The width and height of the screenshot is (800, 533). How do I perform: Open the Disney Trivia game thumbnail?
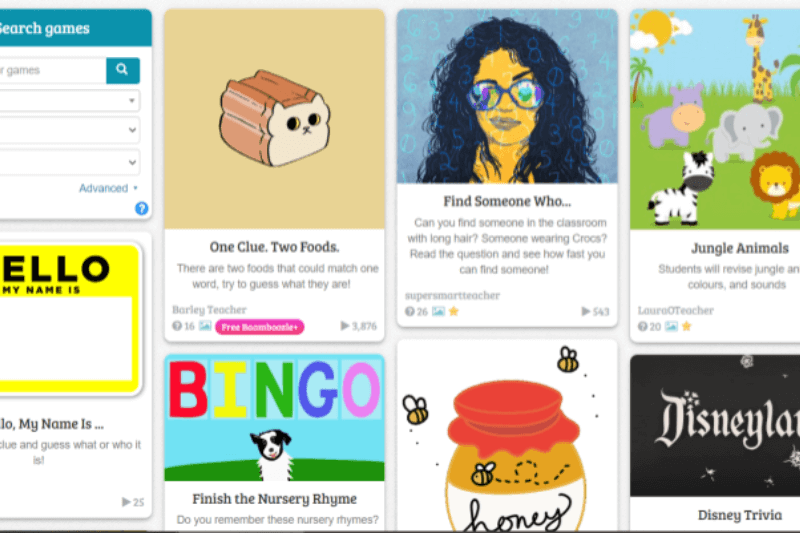[x=715, y=426]
